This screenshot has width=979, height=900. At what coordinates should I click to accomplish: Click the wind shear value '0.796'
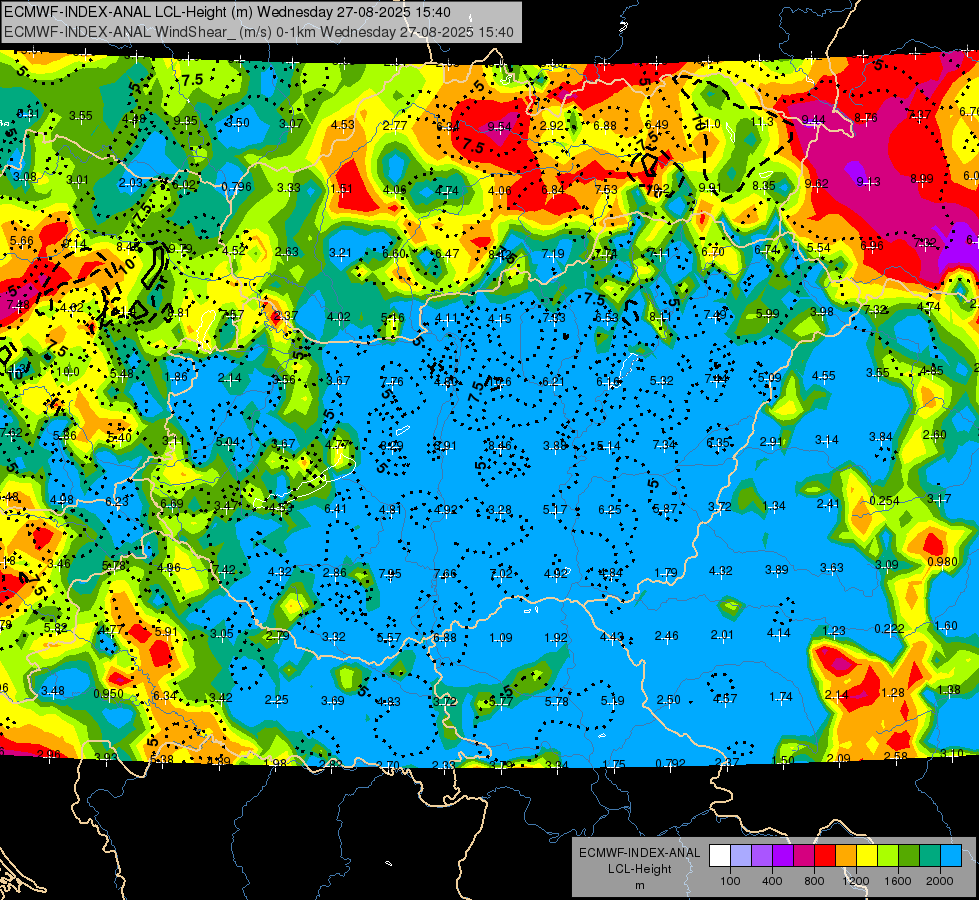point(237,187)
